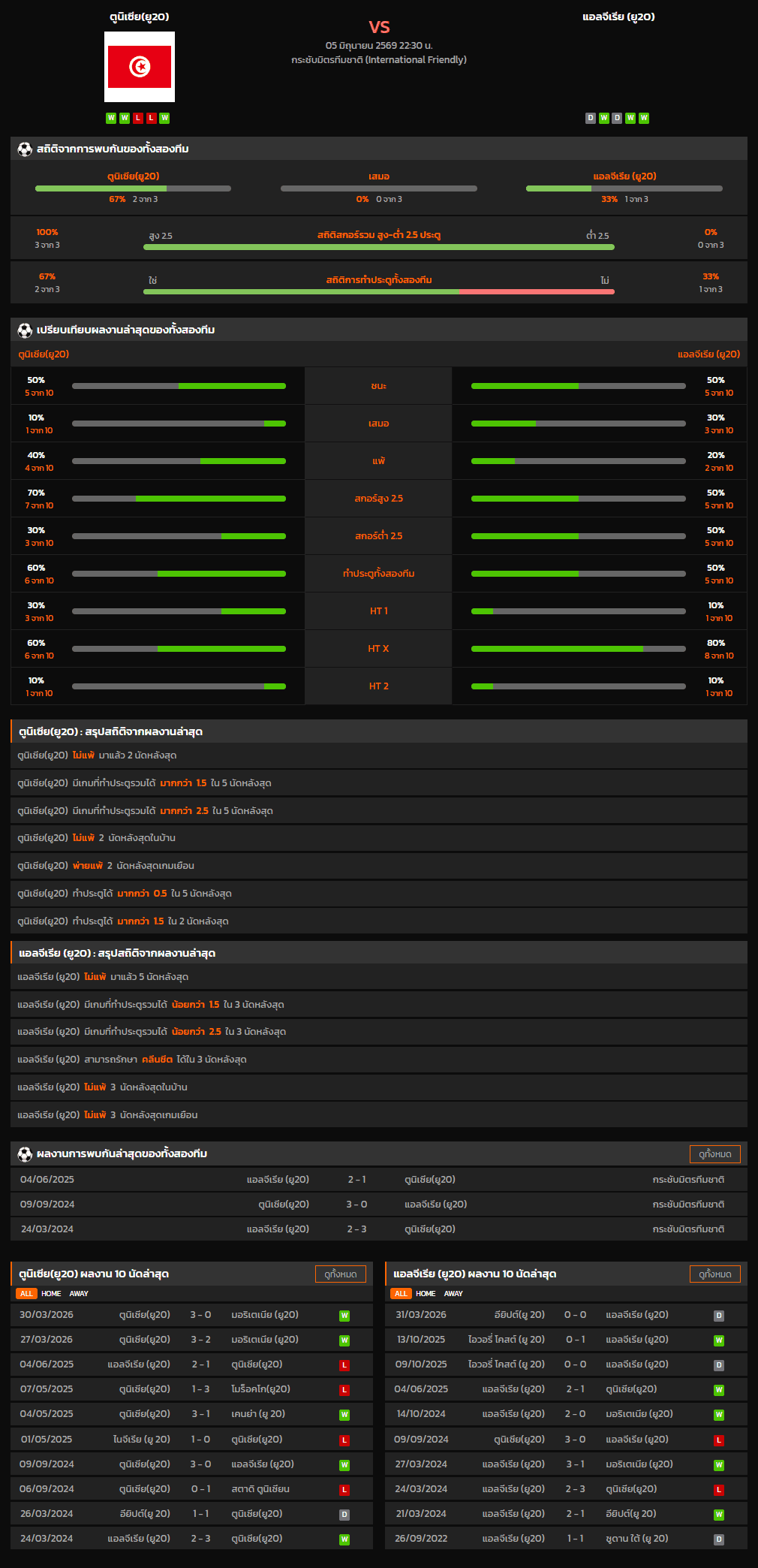Open 'ดูทั้งหมด' in recent head-to-head results section
Screen dimensions: 758x1568
coord(714,1153)
